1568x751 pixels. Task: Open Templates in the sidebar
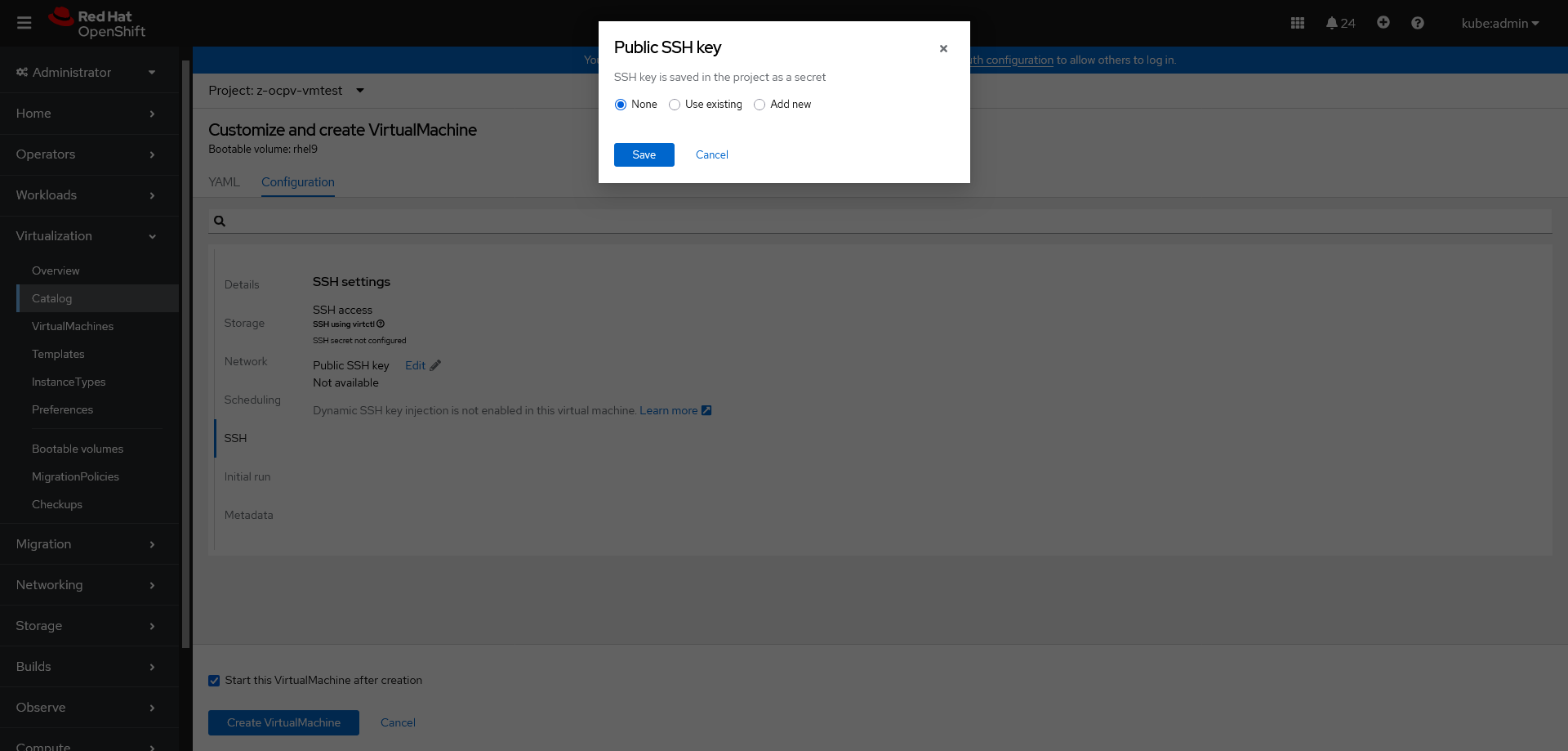(97, 355)
